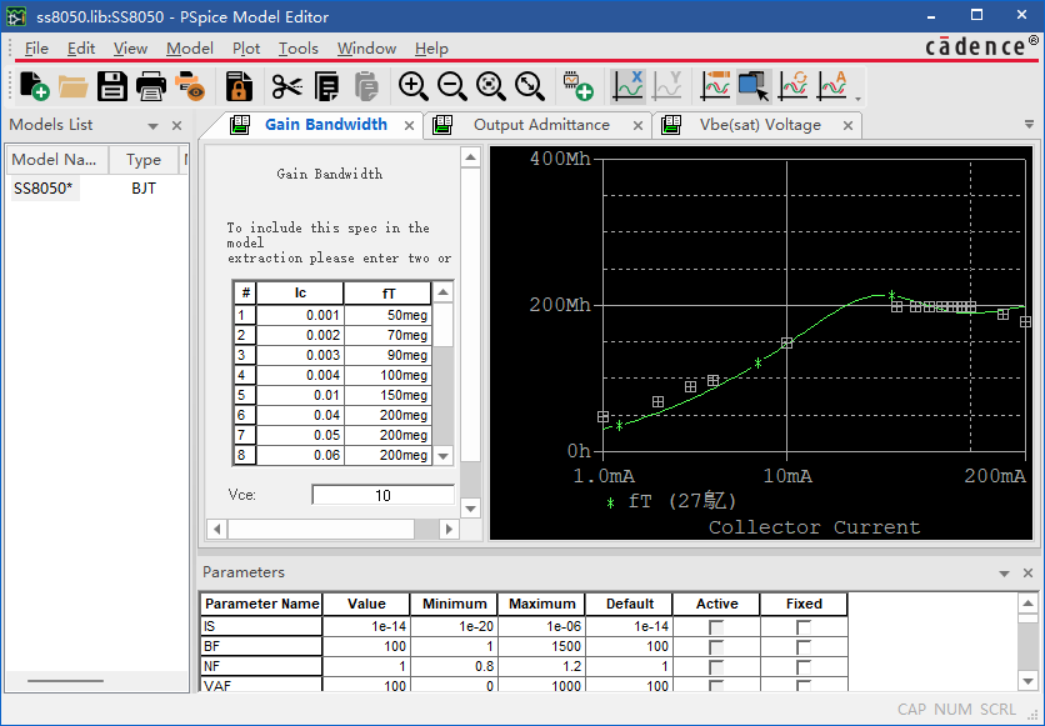1045x726 pixels.
Task: Zoom in on the plot
Action: click(413, 86)
